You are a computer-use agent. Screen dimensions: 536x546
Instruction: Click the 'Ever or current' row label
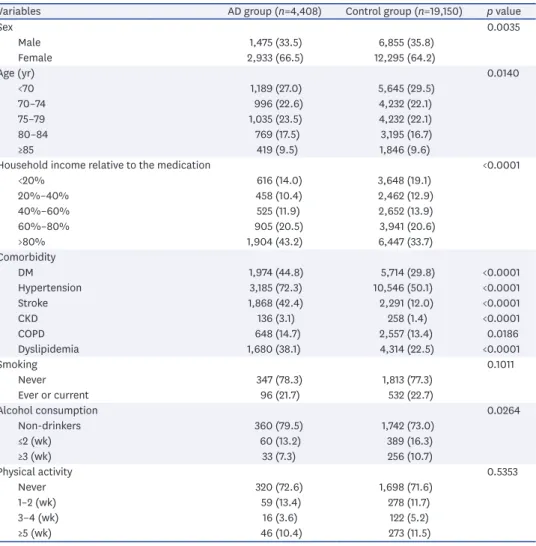[x=53, y=395]
